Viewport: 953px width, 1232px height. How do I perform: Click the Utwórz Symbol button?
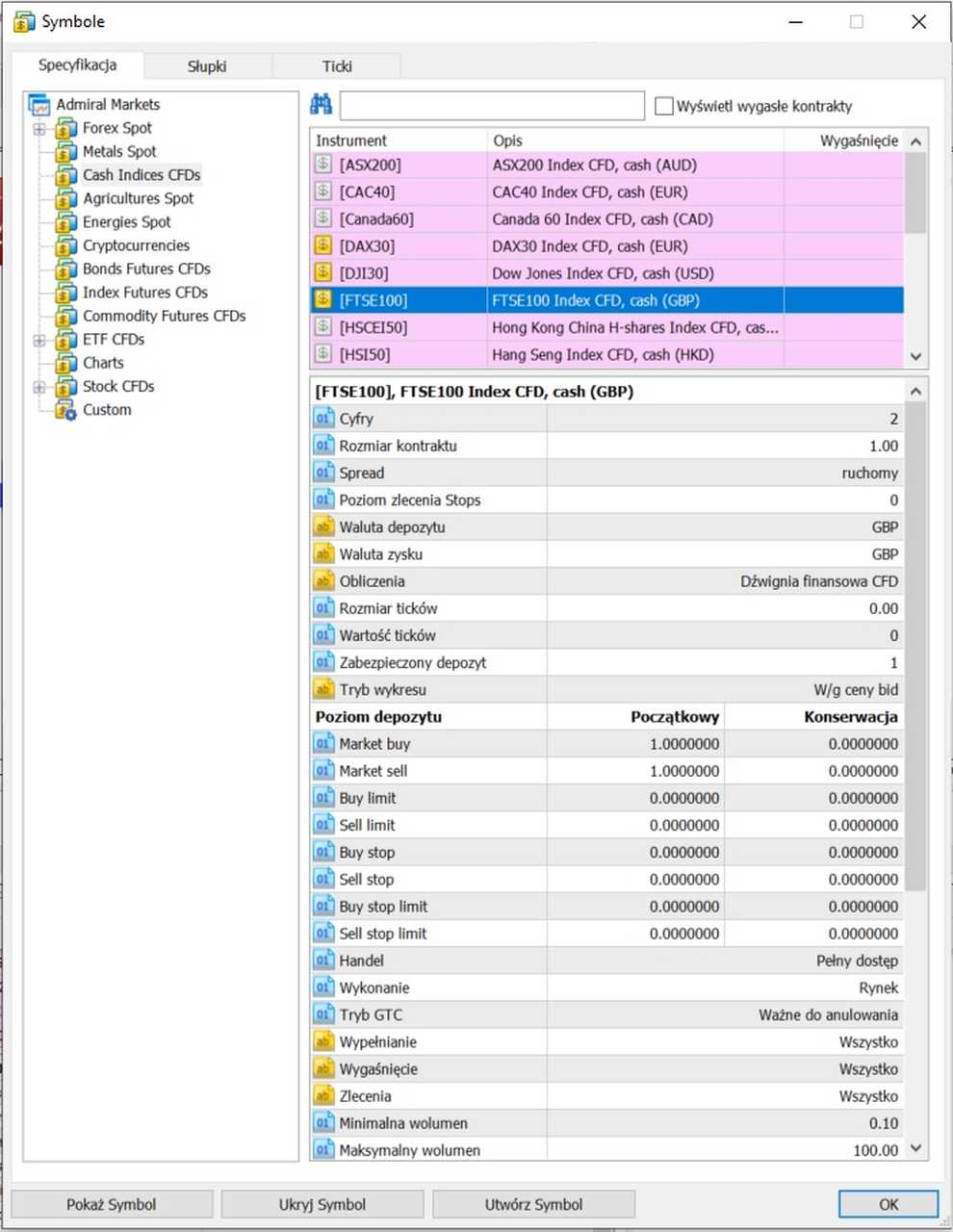(533, 1204)
